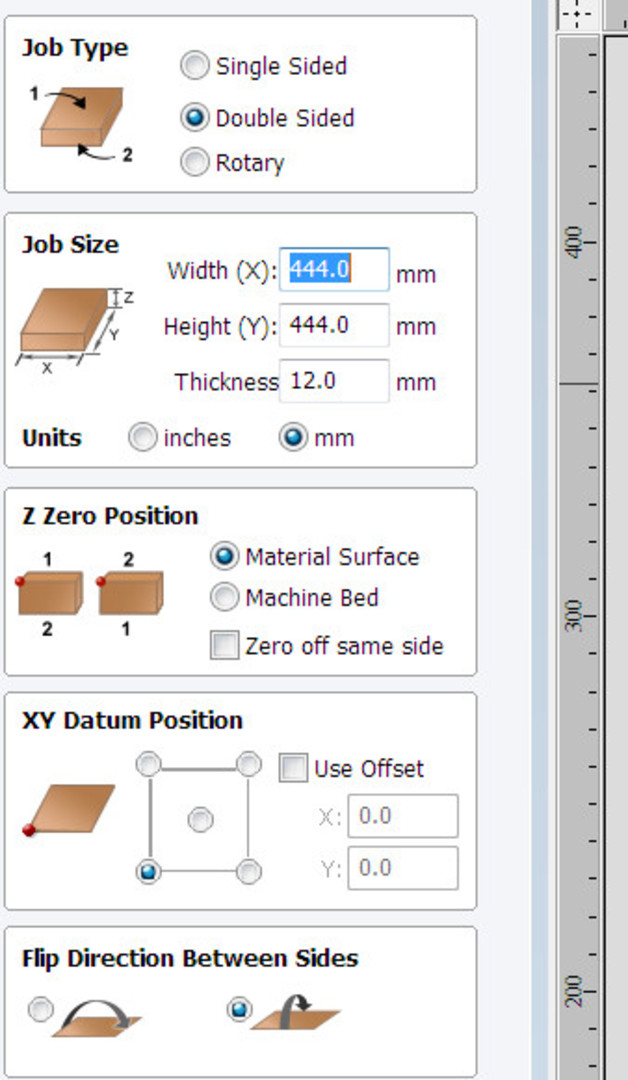Choose the top-to-bottom flip direction option
This screenshot has height=1080, width=628.
point(239,1010)
